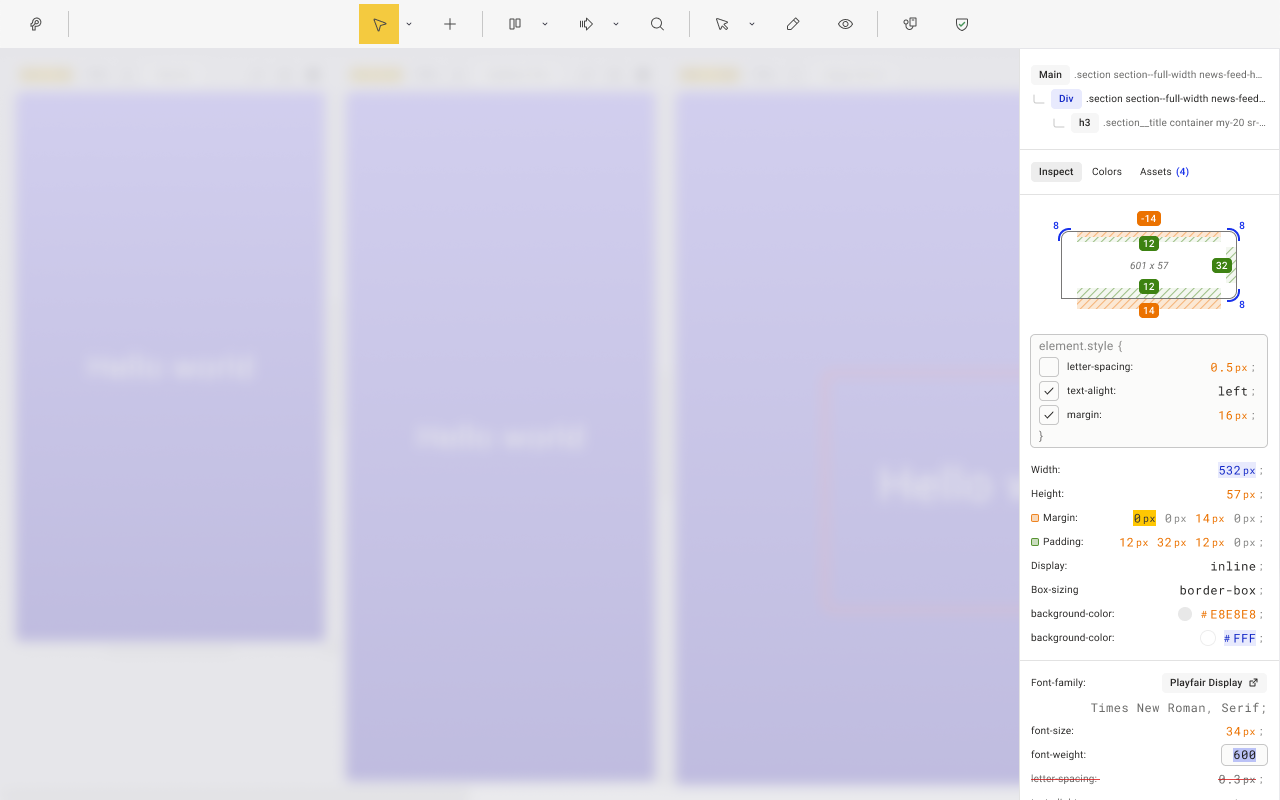Click the 'Times New Roman, Serif' fallback text
1280x800 pixels.
point(1178,708)
